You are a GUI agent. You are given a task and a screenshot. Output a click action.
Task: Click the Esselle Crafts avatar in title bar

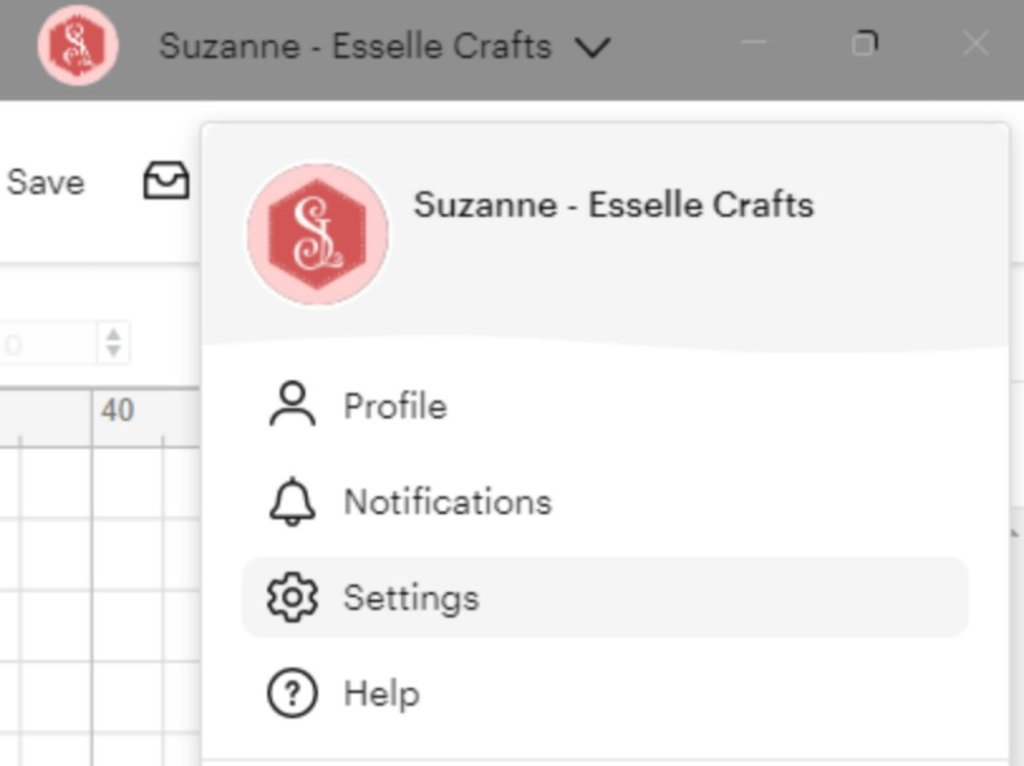(x=78, y=44)
